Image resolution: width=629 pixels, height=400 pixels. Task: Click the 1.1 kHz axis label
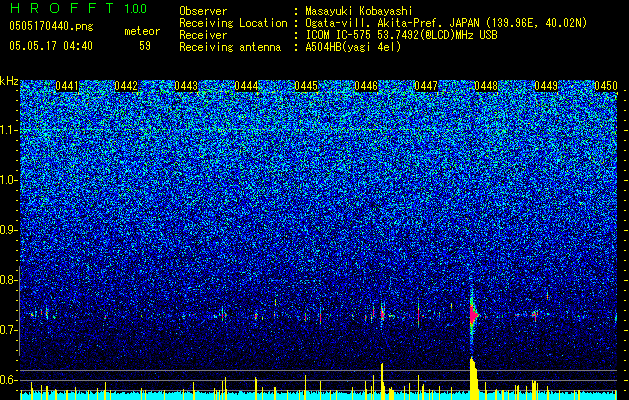[9, 130]
